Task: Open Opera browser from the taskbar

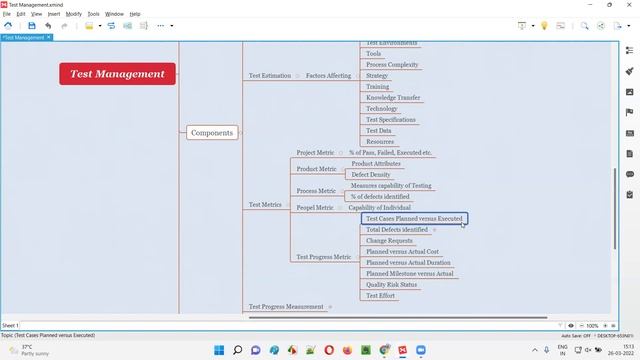Action: click(x=329, y=350)
